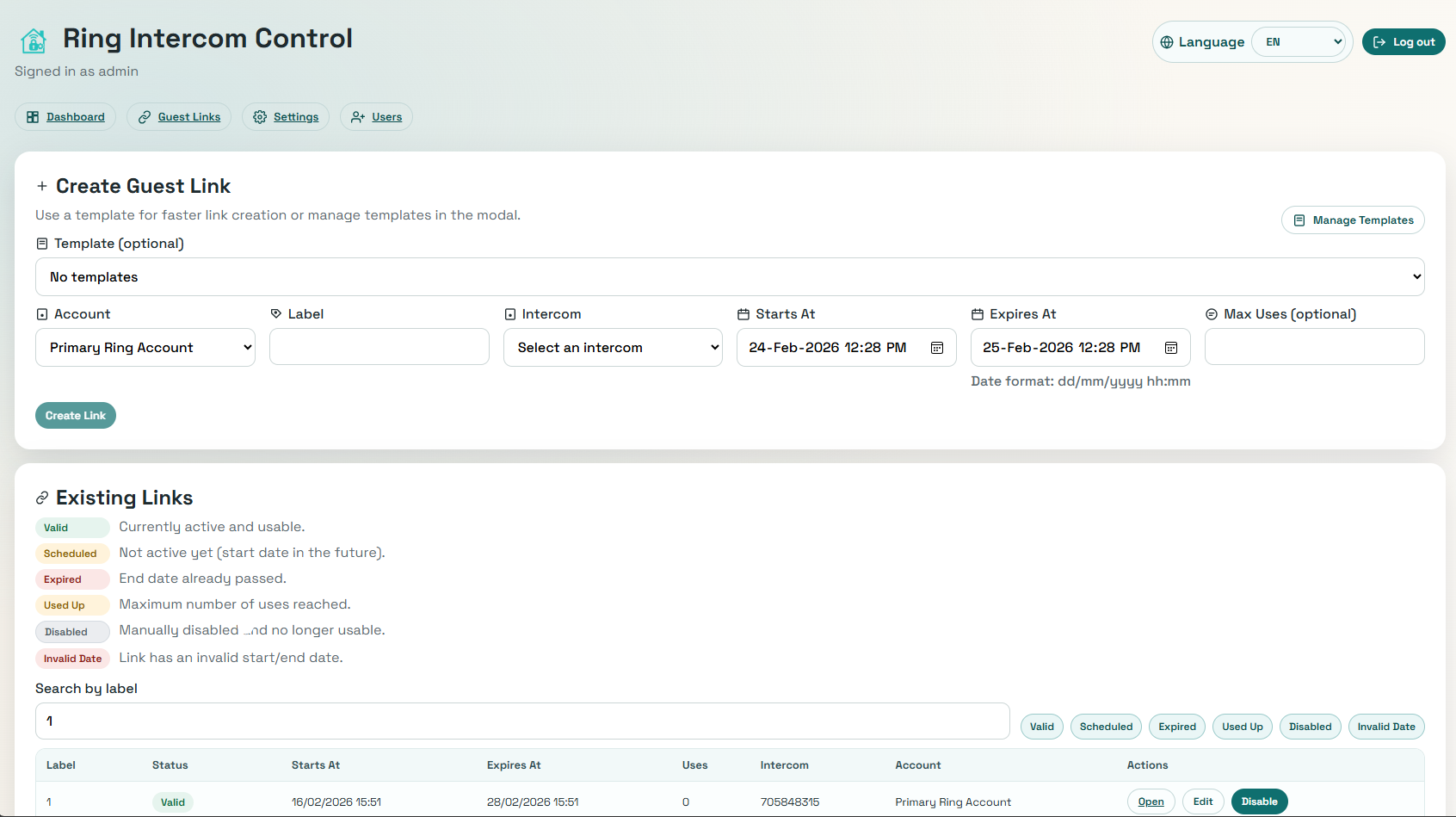Expand the Template dropdown showing No templates
Image resolution: width=1456 pixels, height=817 pixels.
(x=729, y=277)
